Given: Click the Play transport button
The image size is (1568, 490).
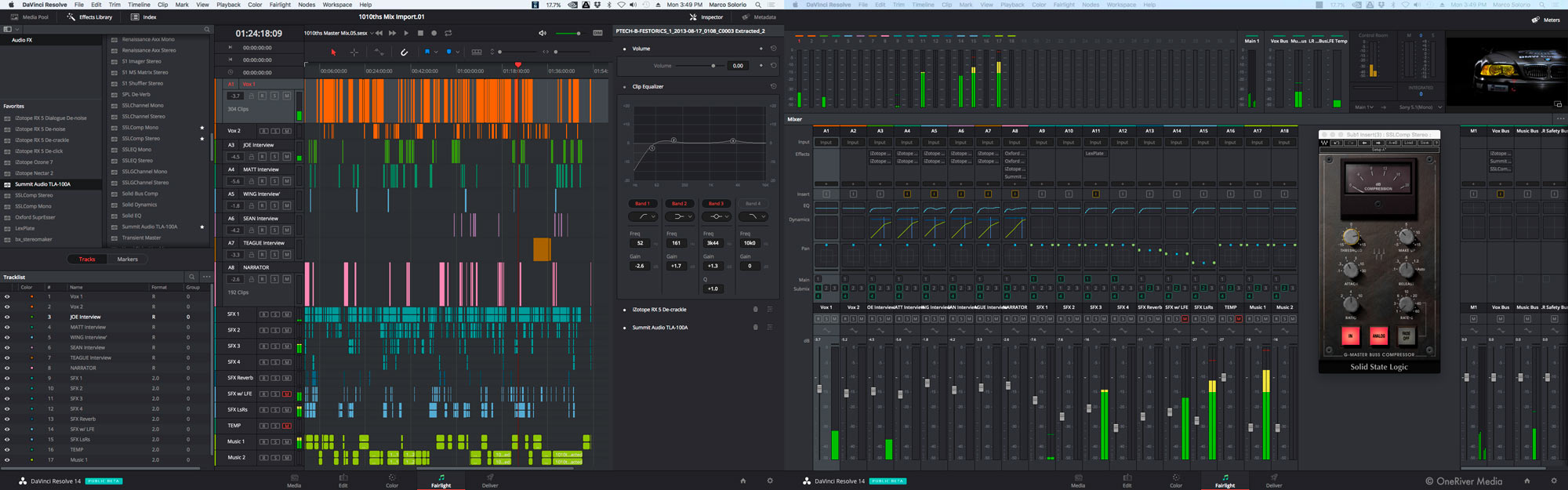Looking at the screenshot, I should [406, 33].
